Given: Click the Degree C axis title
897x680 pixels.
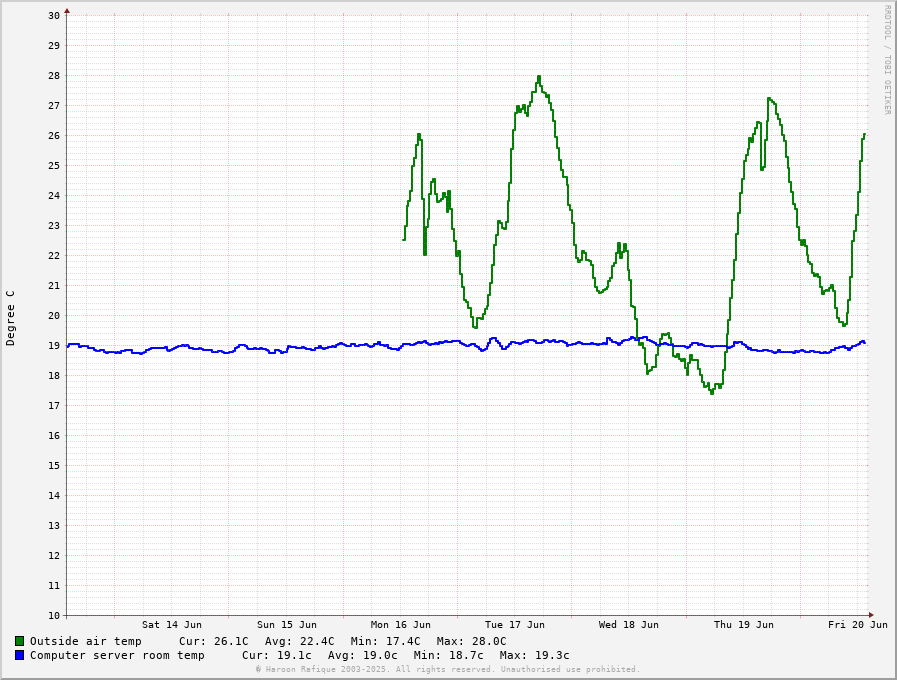Looking at the screenshot, I should click(x=11, y=317).
